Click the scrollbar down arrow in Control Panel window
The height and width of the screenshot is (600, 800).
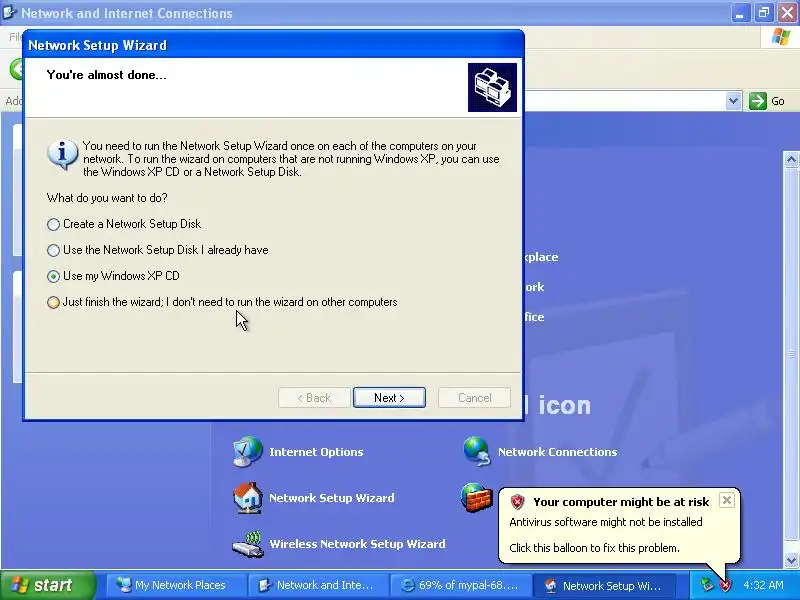(791, 560)
